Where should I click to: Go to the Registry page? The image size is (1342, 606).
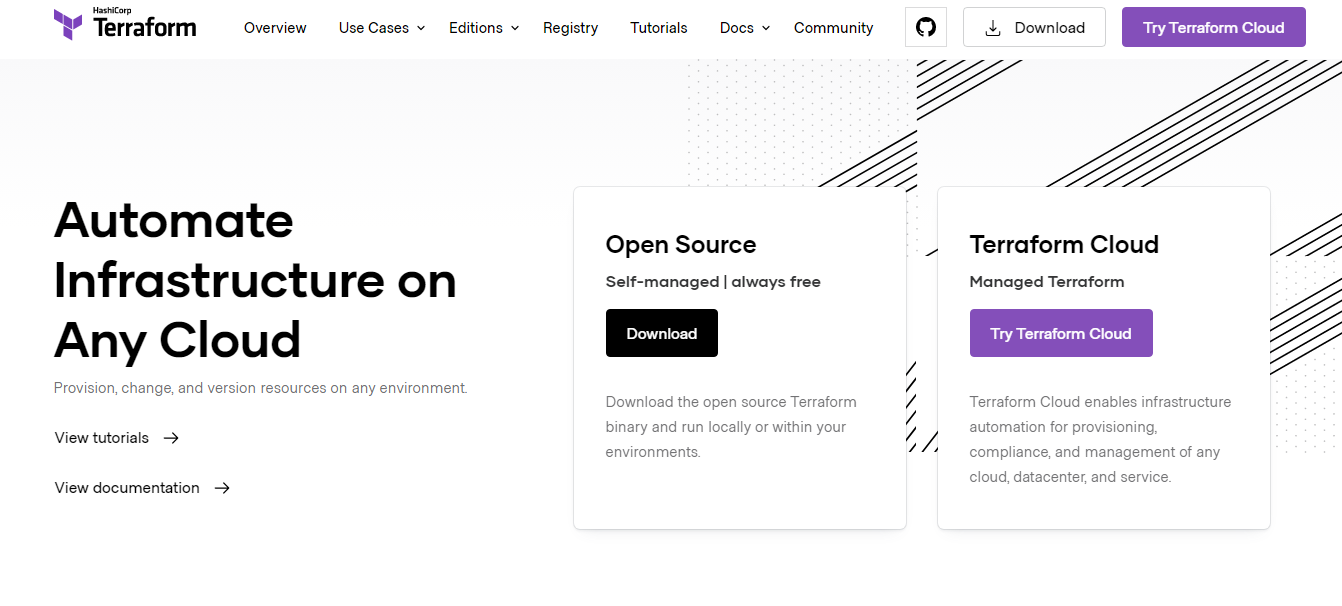point(570,28)
